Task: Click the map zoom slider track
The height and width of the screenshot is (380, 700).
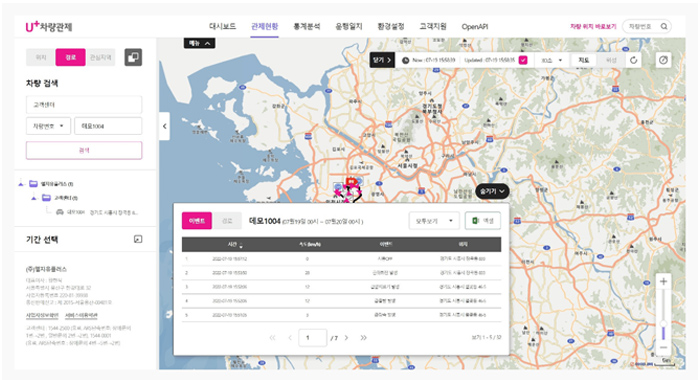Action: (663, 315)
